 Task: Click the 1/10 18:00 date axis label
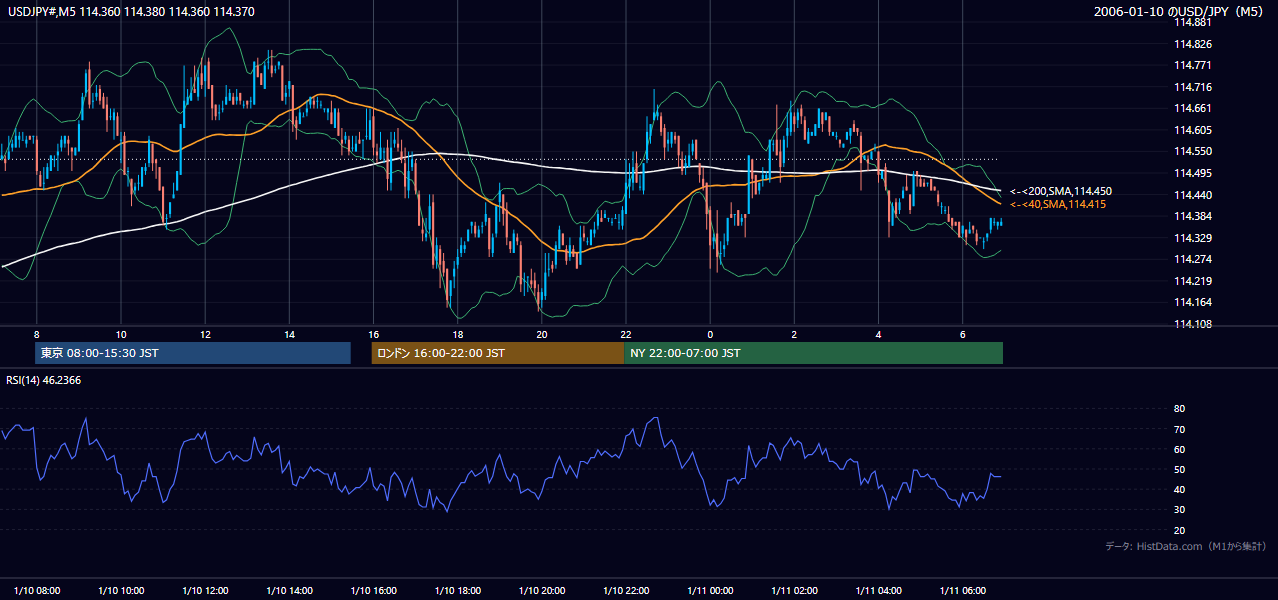457,591
